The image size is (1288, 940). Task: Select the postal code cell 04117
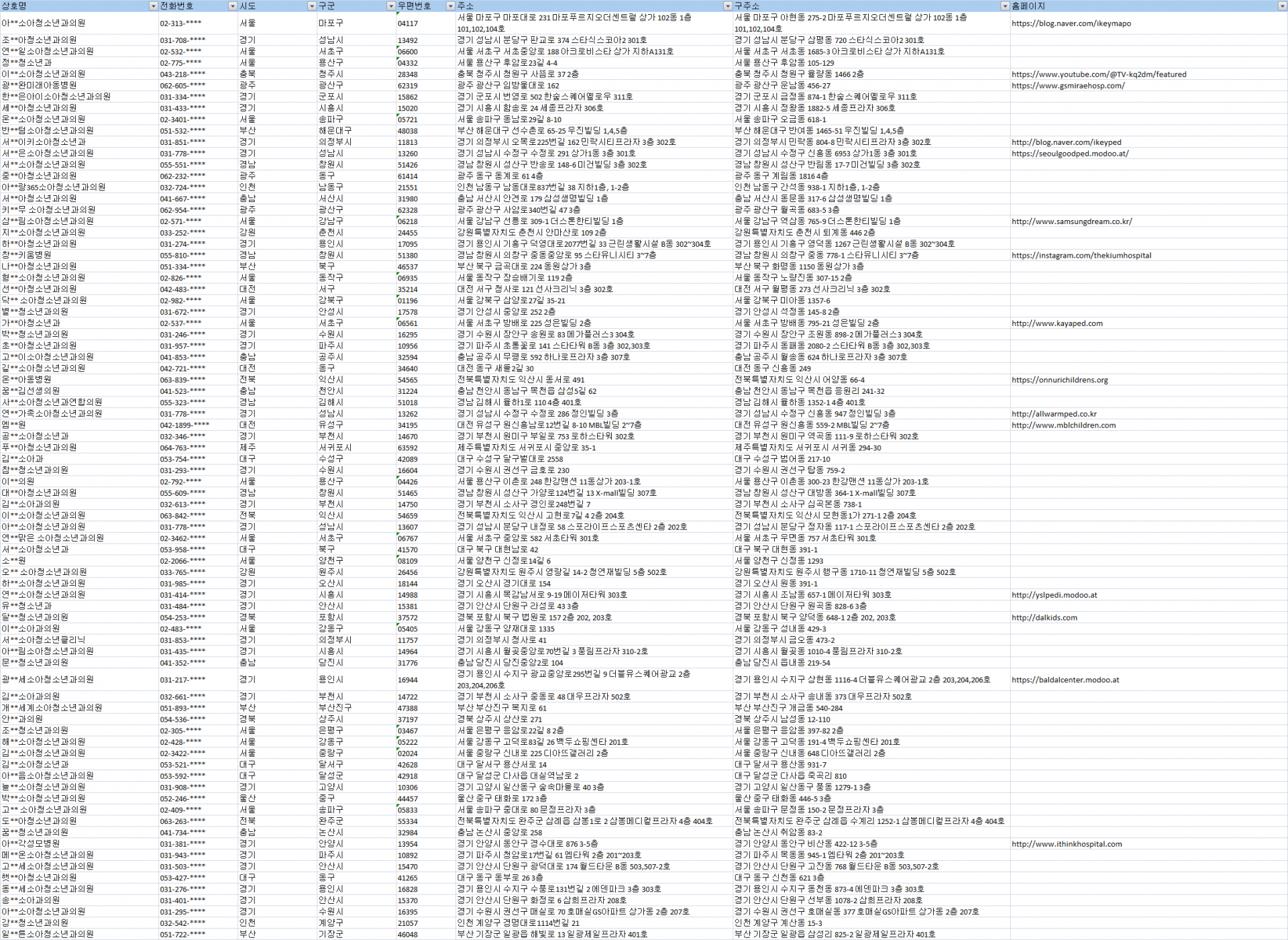point(408,23)
